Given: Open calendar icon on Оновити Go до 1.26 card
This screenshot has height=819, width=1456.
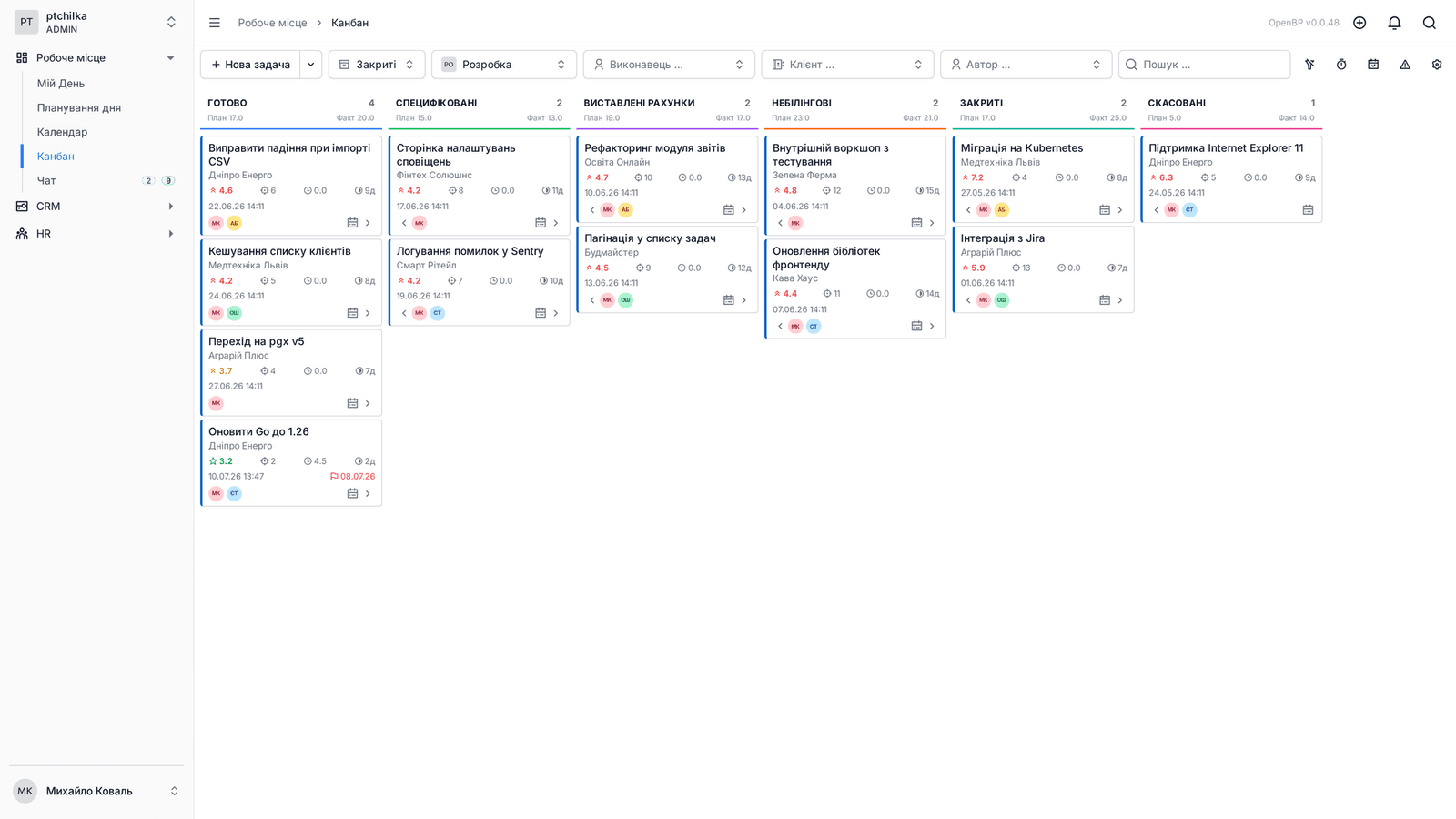Looking at the screenshot, I should tap(352, 493).
